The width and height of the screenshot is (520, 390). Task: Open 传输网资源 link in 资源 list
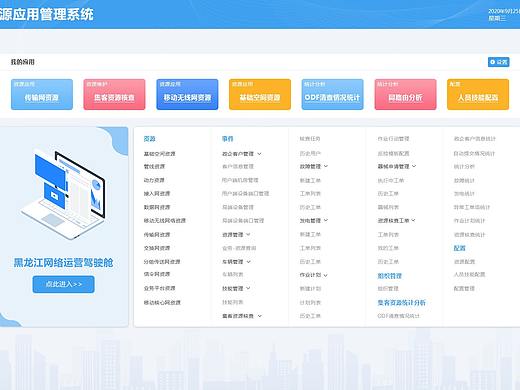point(157,235)
